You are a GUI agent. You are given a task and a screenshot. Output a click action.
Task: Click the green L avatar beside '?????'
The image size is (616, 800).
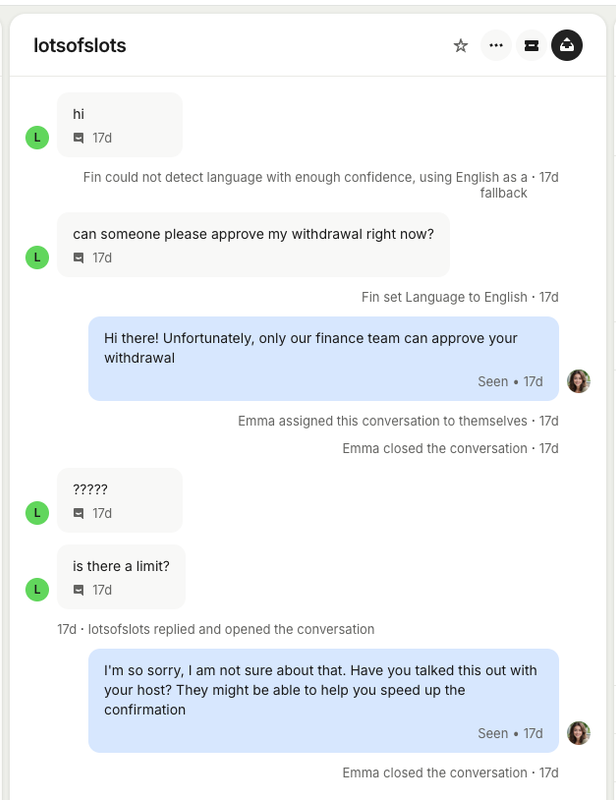tap(37, 513)
